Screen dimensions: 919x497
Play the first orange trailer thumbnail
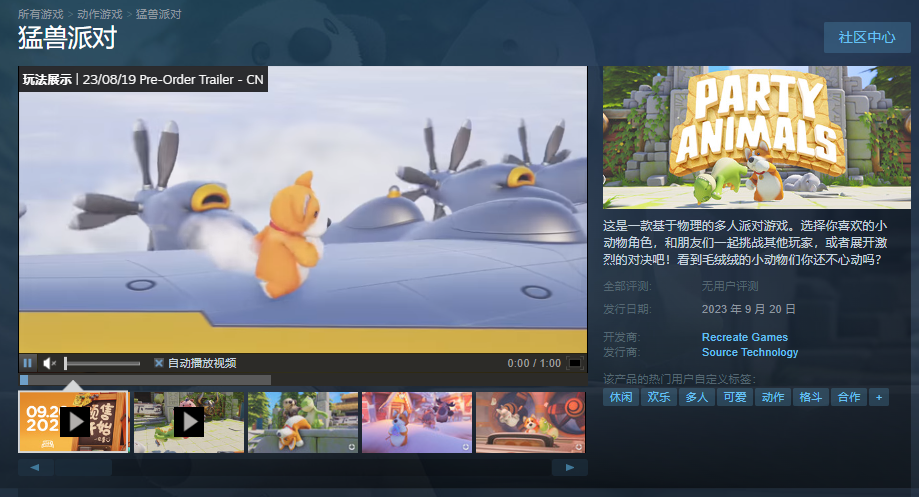coord(74,421)
